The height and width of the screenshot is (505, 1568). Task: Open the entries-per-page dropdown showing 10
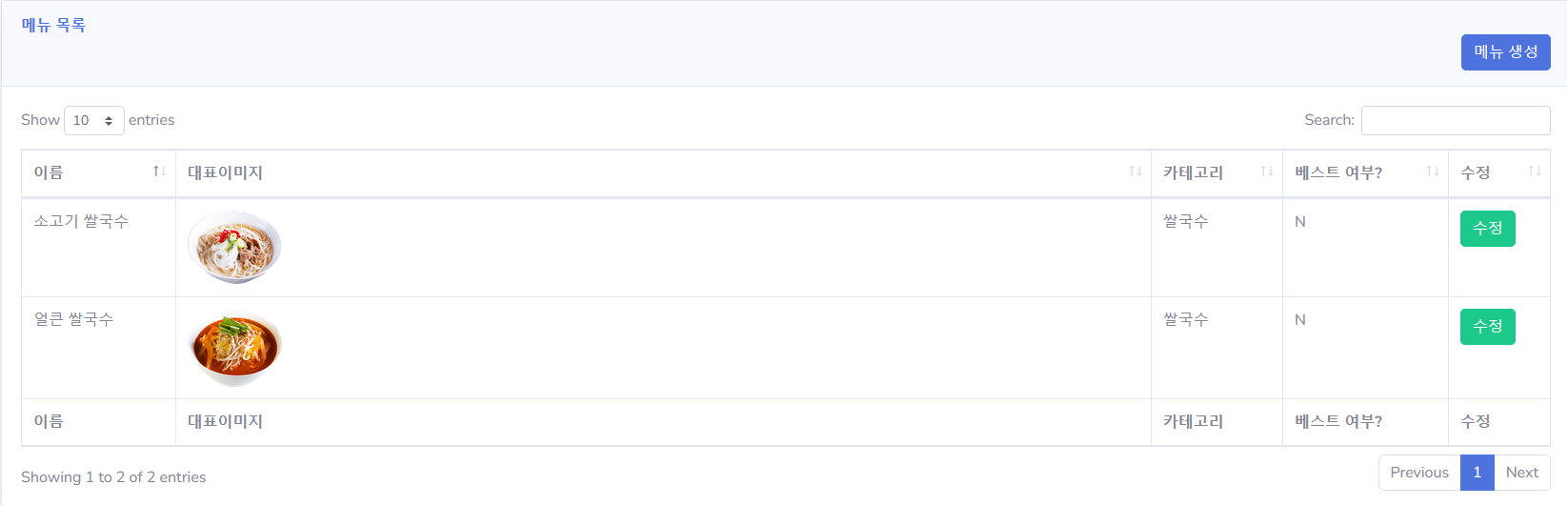click(x=94, y=120)
